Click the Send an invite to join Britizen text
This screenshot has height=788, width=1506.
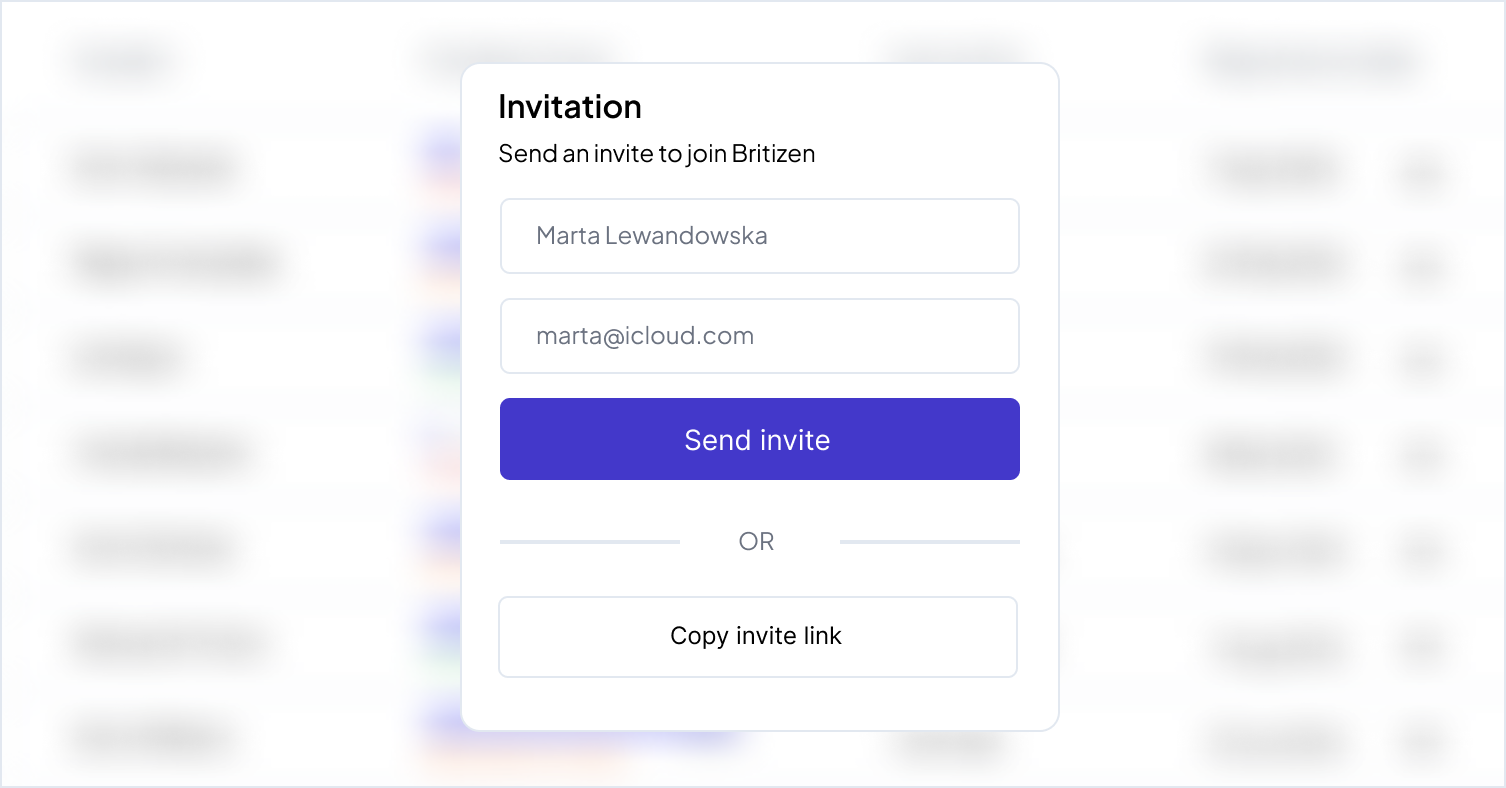coord(657,154)
